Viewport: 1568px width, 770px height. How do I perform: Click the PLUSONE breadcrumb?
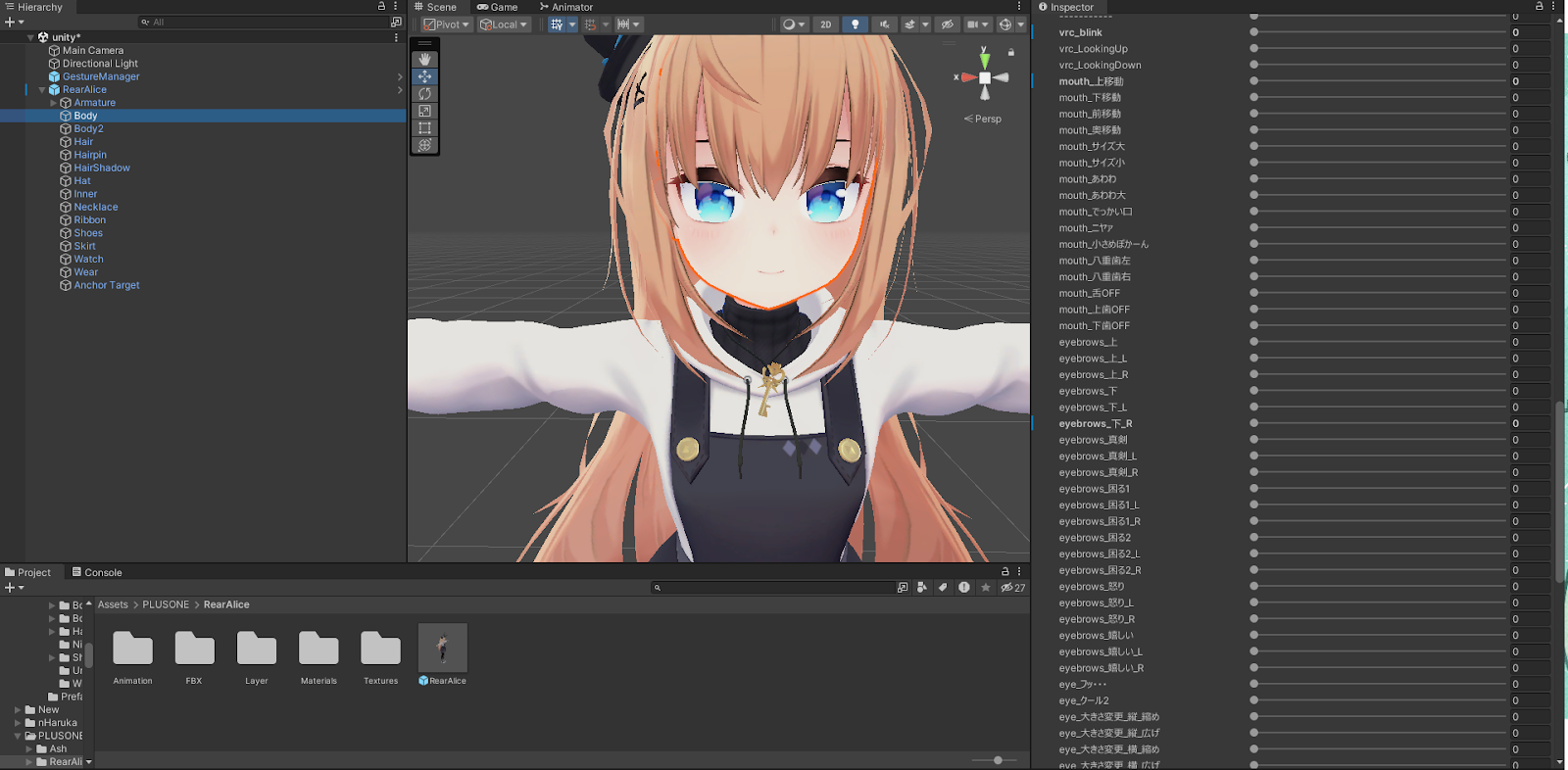(x=166, y=604)
